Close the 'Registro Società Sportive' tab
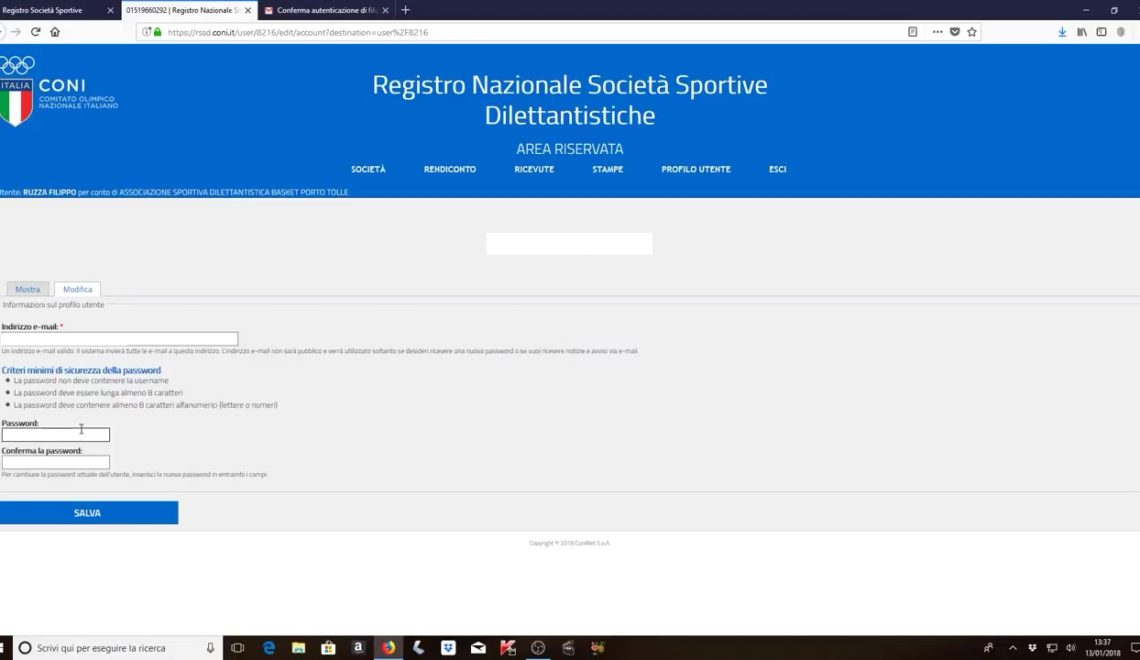1140x660 pixels. click(111, 10)
